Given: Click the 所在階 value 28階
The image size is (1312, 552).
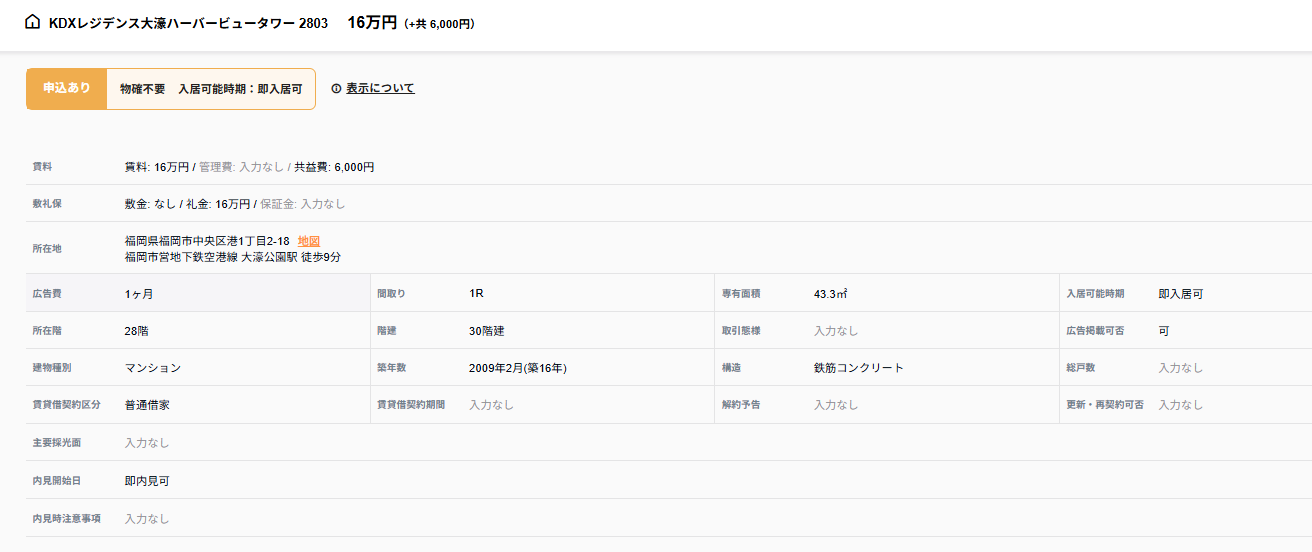Looking at the screenshot, I should tap(137, 331).
